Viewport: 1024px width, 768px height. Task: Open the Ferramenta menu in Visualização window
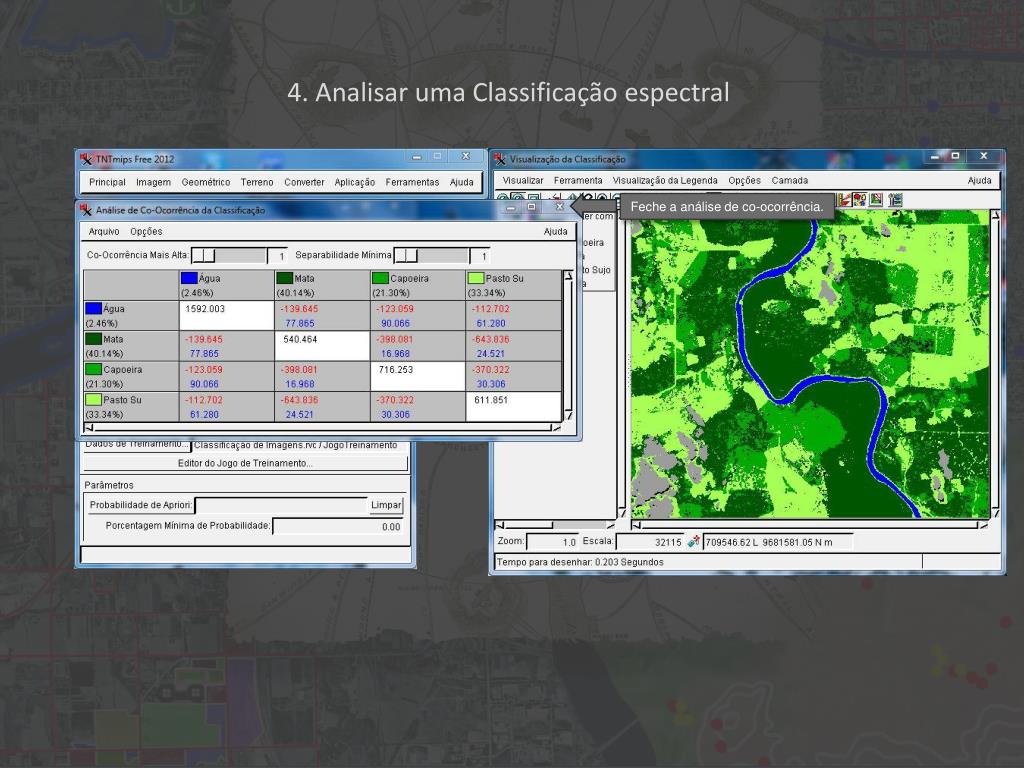point(578,180)
